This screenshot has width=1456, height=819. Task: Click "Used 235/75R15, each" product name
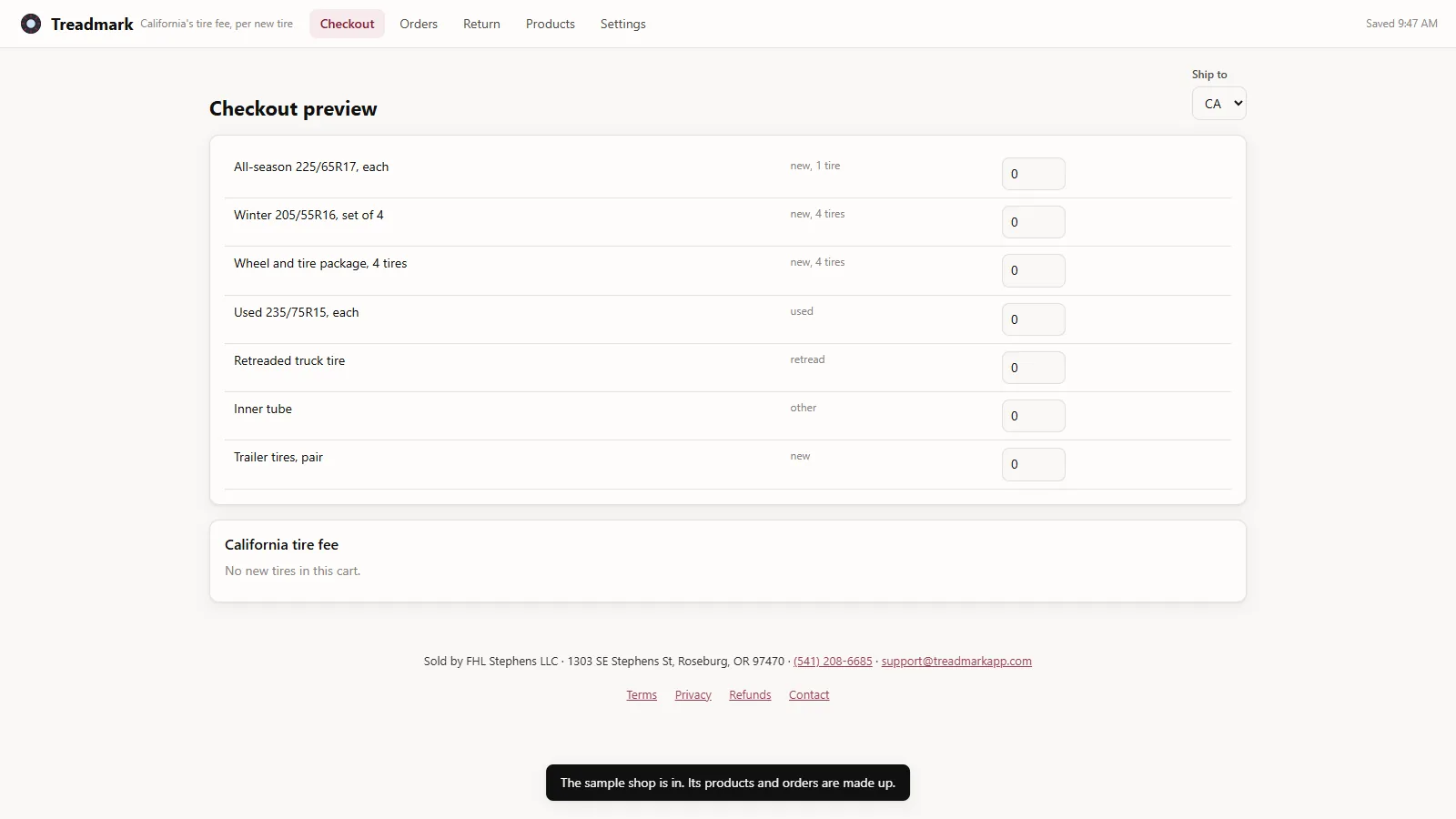tap(297, 312)
